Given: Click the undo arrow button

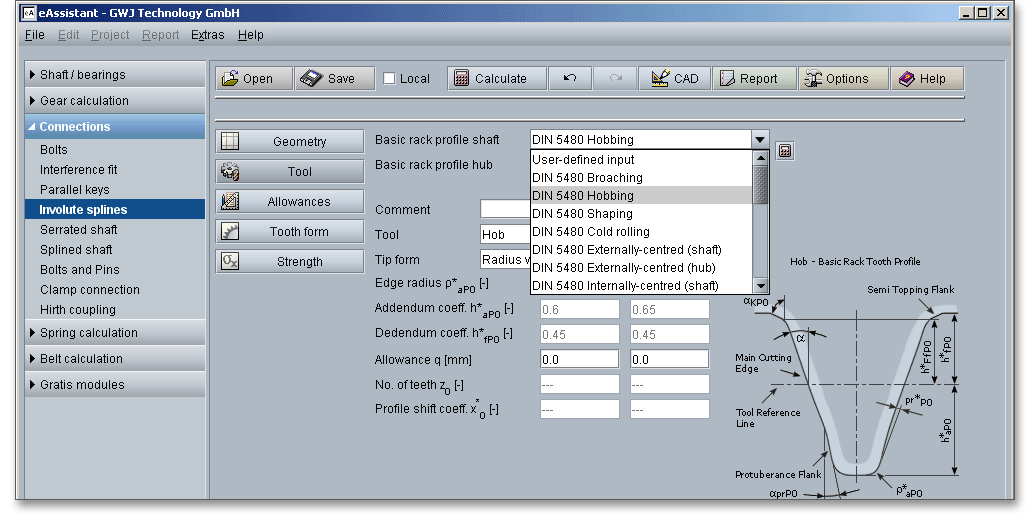Looking at the screenshot, I should click(570, 79).
